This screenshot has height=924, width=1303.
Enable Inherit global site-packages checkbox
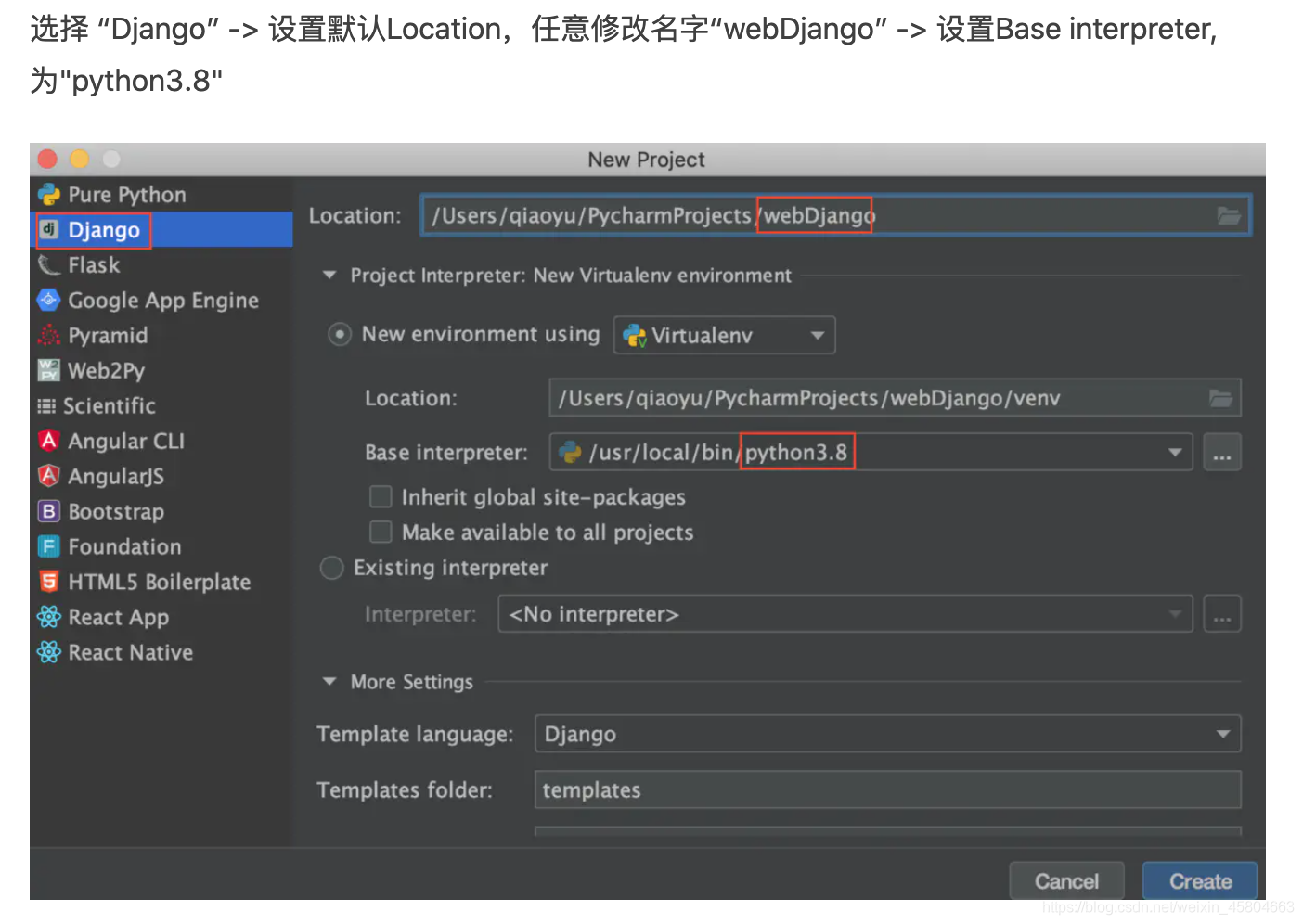381,497
